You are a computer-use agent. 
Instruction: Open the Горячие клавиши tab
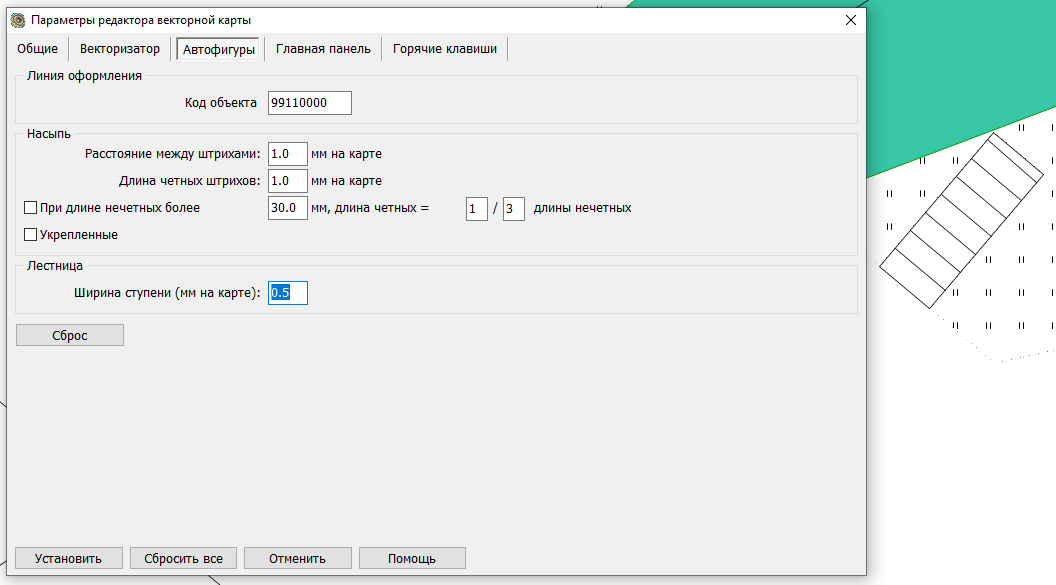(x=445, y=49)
